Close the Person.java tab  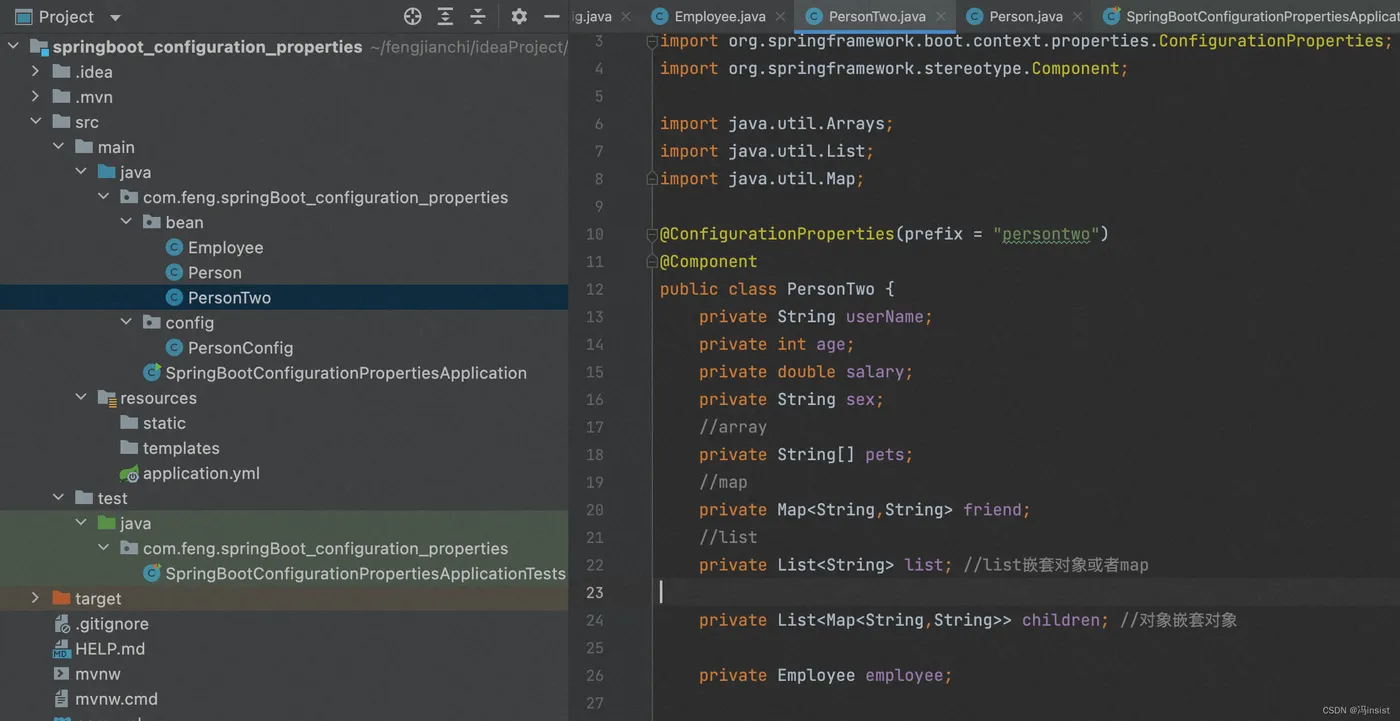[1077, 16]
